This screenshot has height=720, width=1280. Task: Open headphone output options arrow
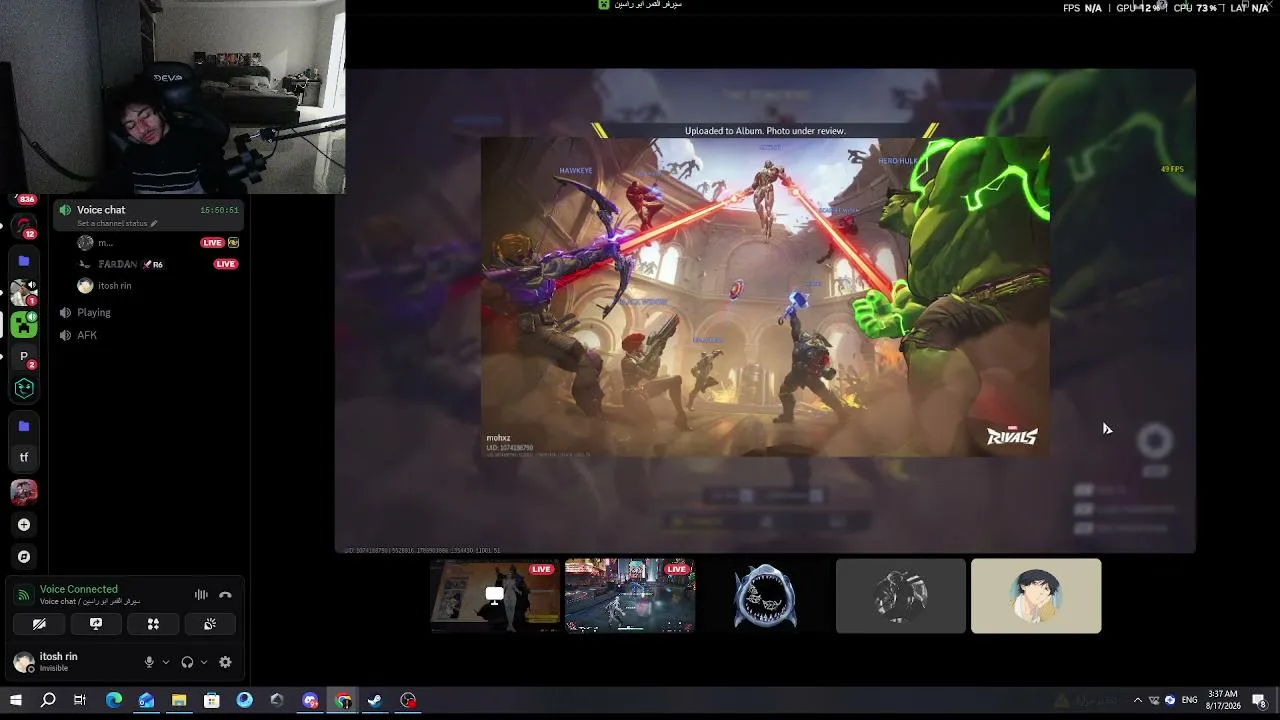tap(204, 662)
